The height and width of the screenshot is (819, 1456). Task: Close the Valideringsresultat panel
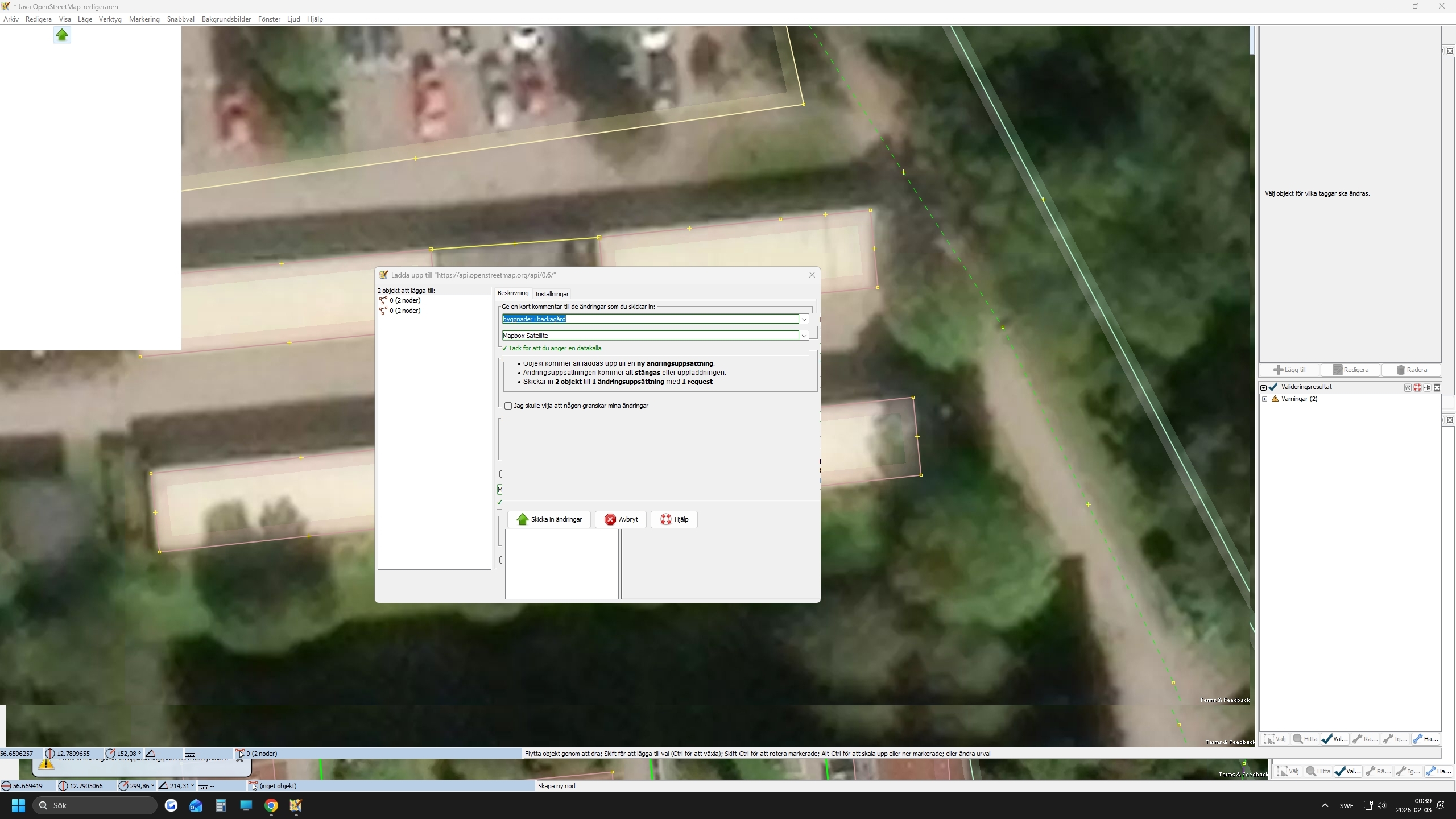point(1437,387)
